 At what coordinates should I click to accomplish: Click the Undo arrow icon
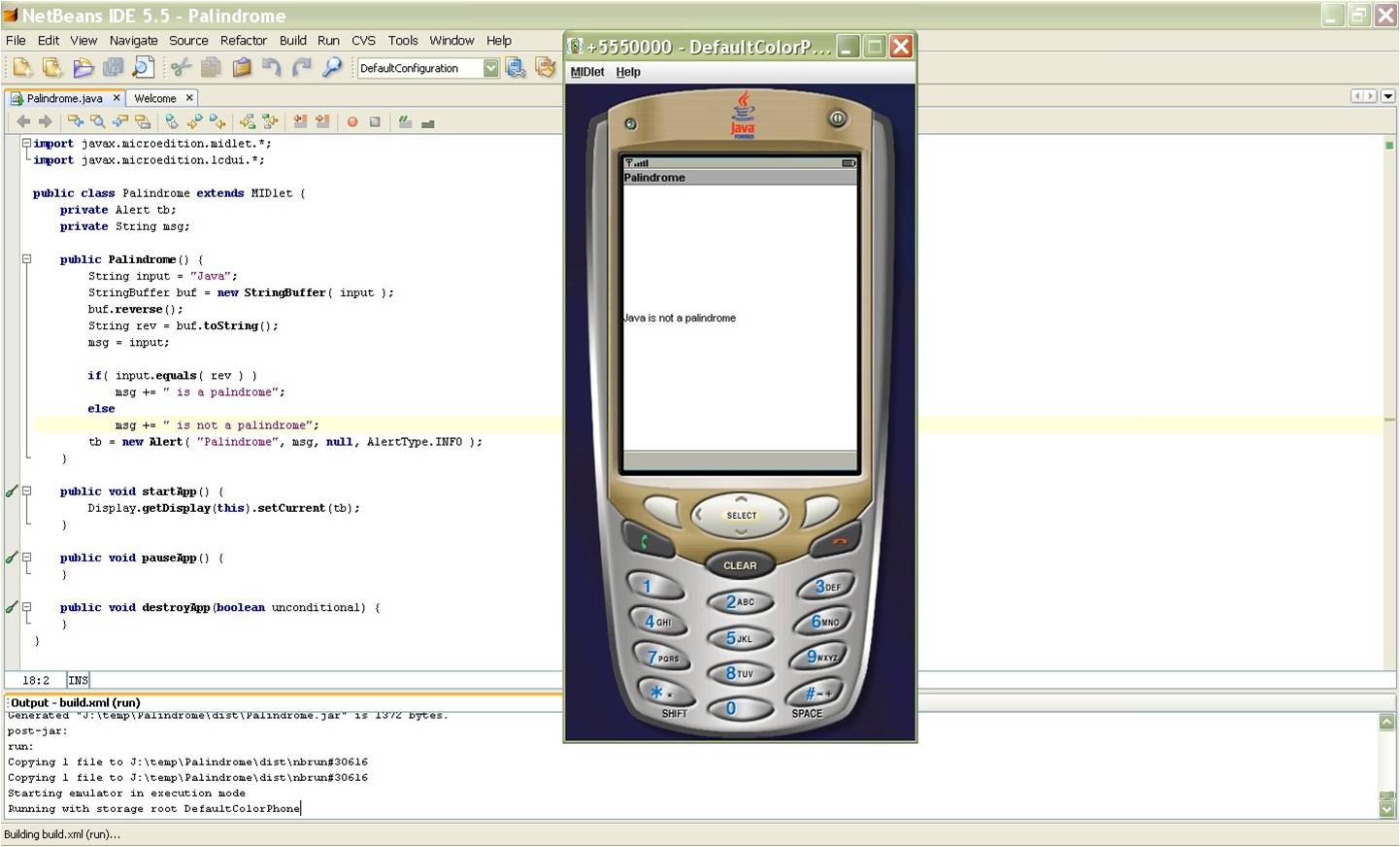tap(272, 67)
